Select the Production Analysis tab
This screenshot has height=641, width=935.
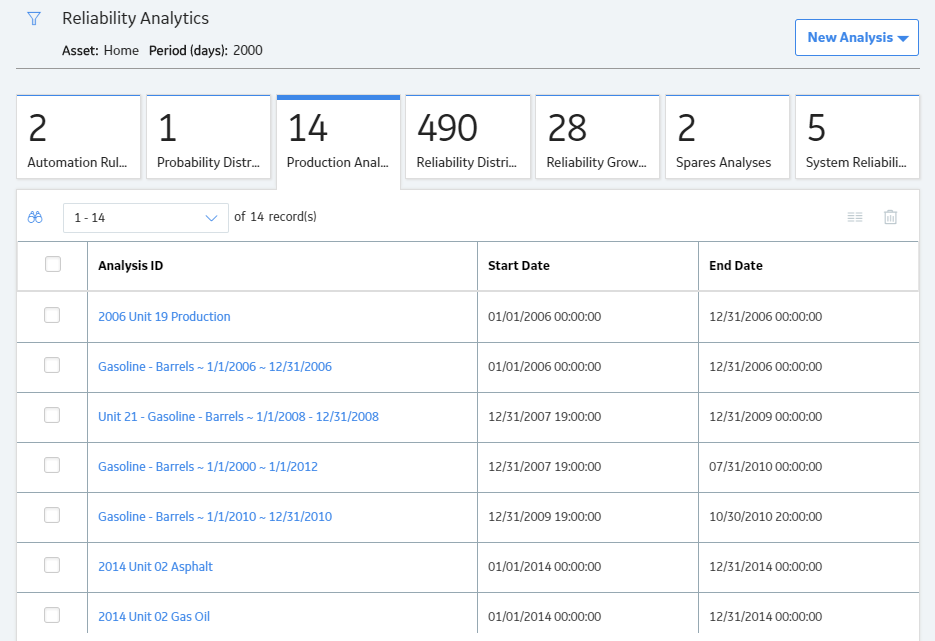pos(338,142)
